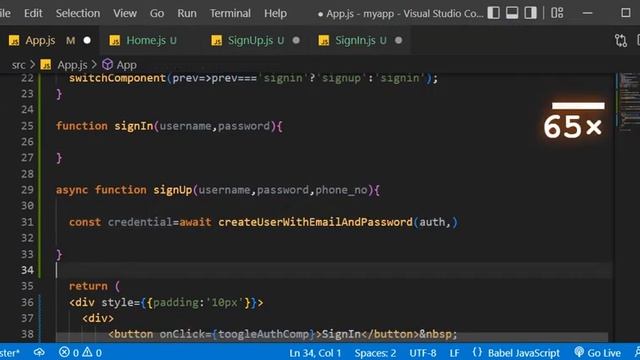Toggle bottom panel layout icon
Viewport: 640px width, 360px height.
pos(512,13)
